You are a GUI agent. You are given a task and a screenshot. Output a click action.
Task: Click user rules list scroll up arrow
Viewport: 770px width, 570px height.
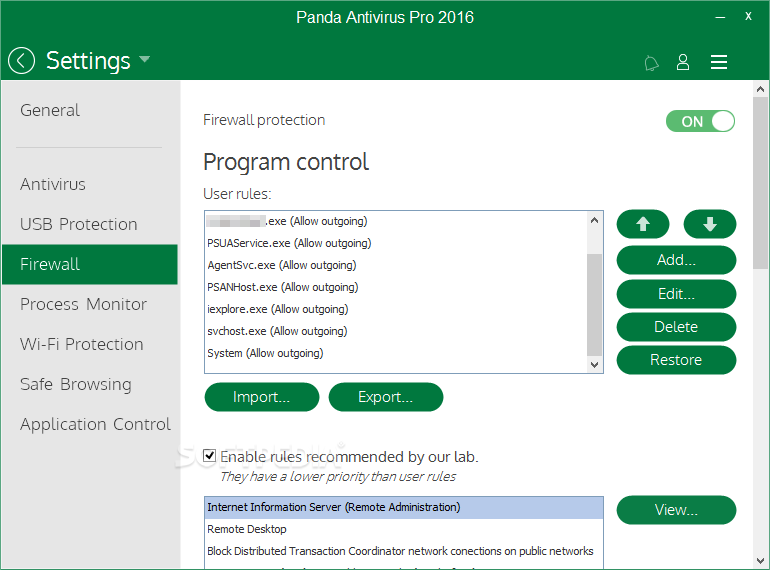point(594,220)
